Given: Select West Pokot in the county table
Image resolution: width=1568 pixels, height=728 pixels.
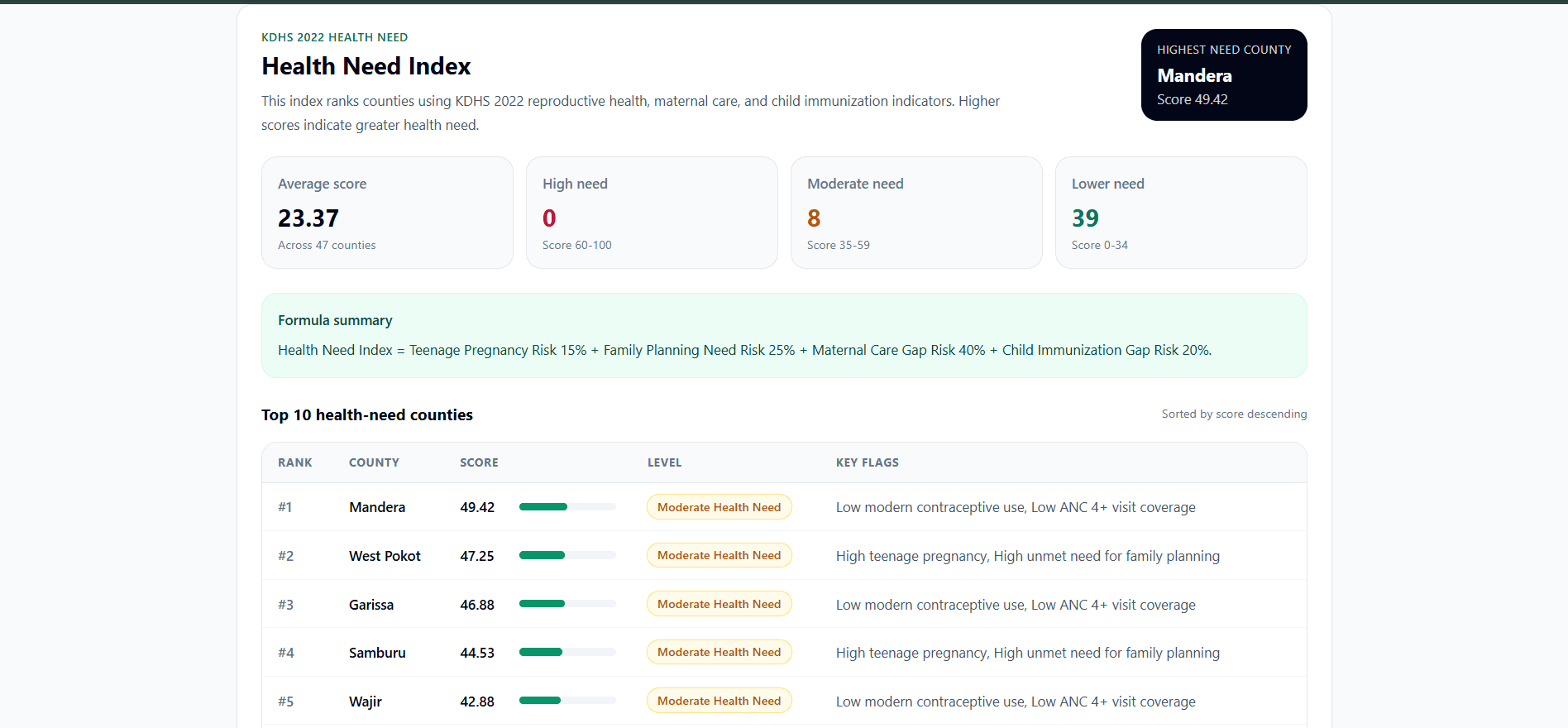Looking at the screenshot, I should point(385,556).
